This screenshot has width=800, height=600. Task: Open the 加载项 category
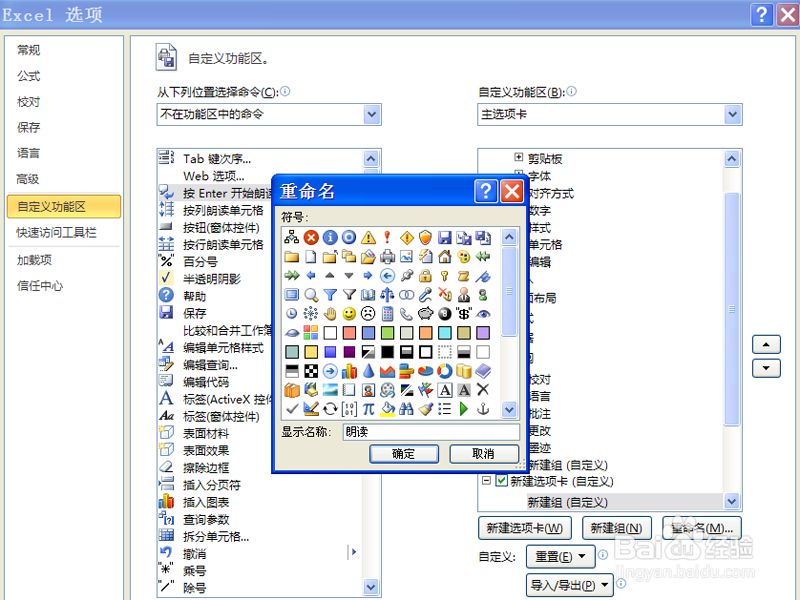34,260
